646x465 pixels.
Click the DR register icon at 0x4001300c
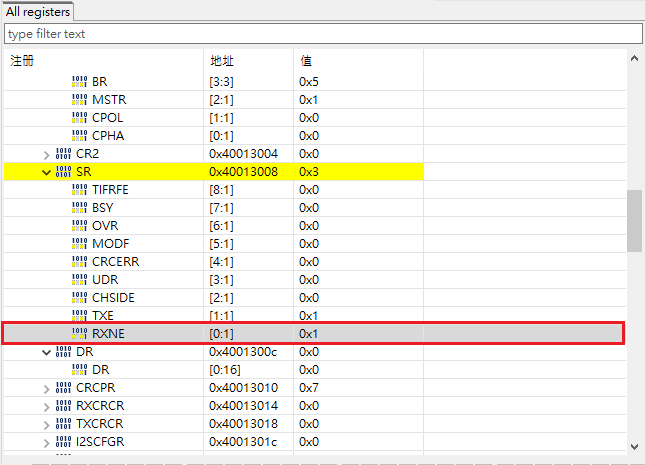(63, 352)
